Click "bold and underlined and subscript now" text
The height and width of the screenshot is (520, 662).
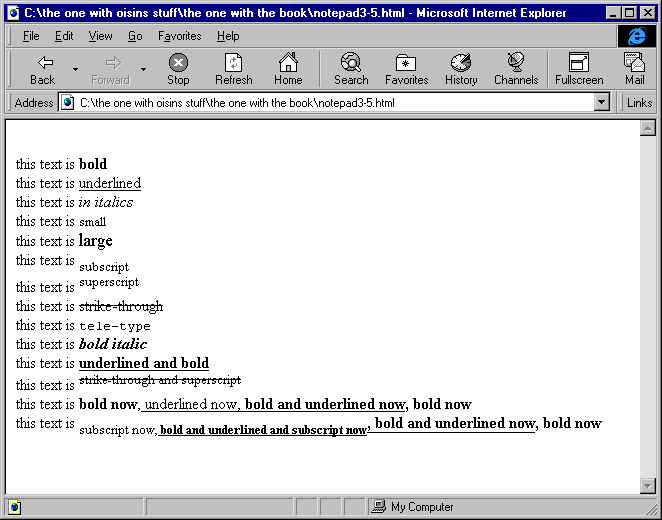[x=263, y=430]
